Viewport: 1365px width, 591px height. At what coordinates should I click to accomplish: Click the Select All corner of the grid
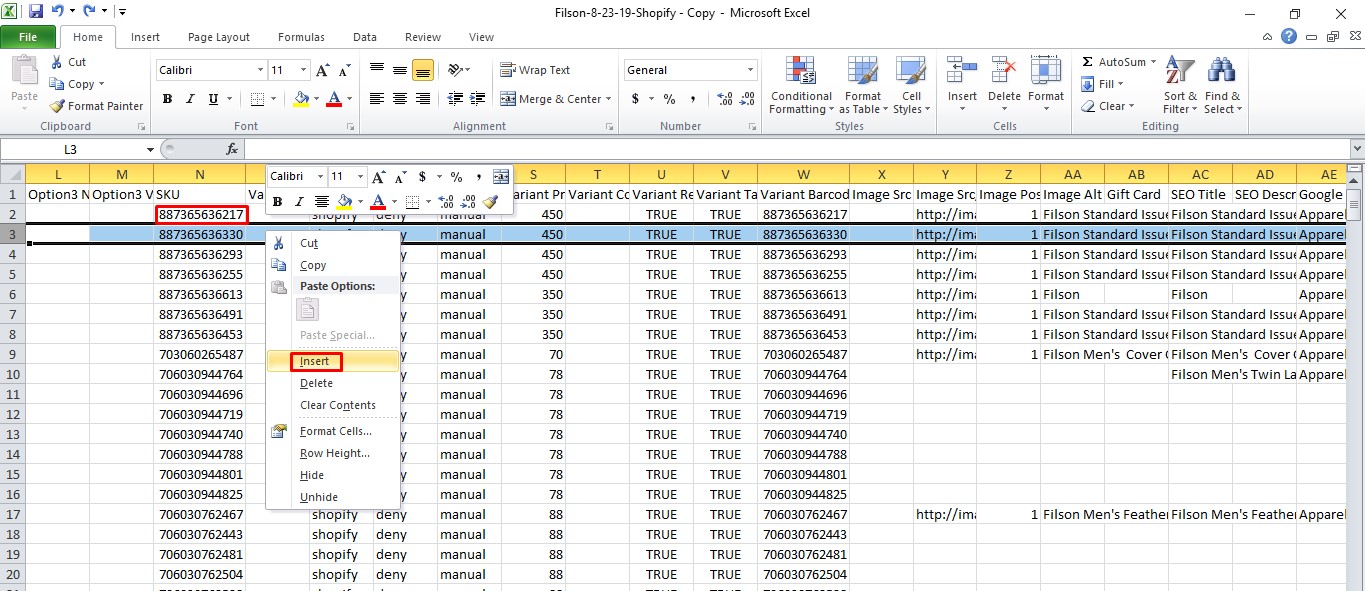tap(12, 173)
